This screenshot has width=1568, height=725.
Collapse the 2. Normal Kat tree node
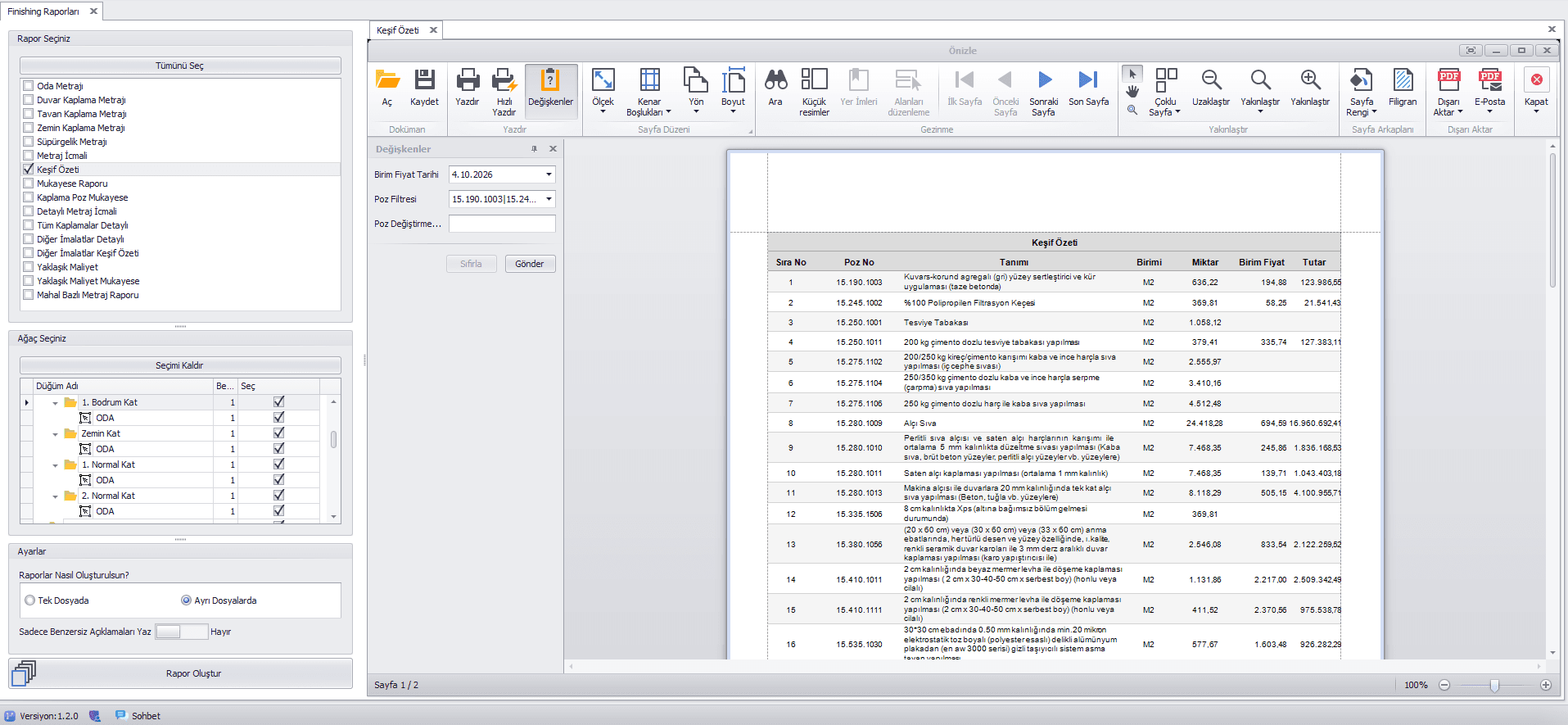[x=55, y=496]
